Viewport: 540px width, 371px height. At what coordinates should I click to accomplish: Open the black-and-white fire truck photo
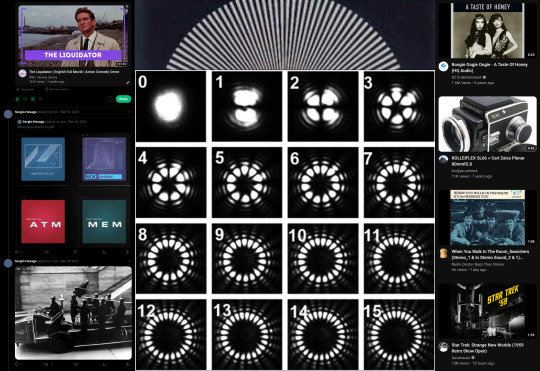[x=73, y=313]
